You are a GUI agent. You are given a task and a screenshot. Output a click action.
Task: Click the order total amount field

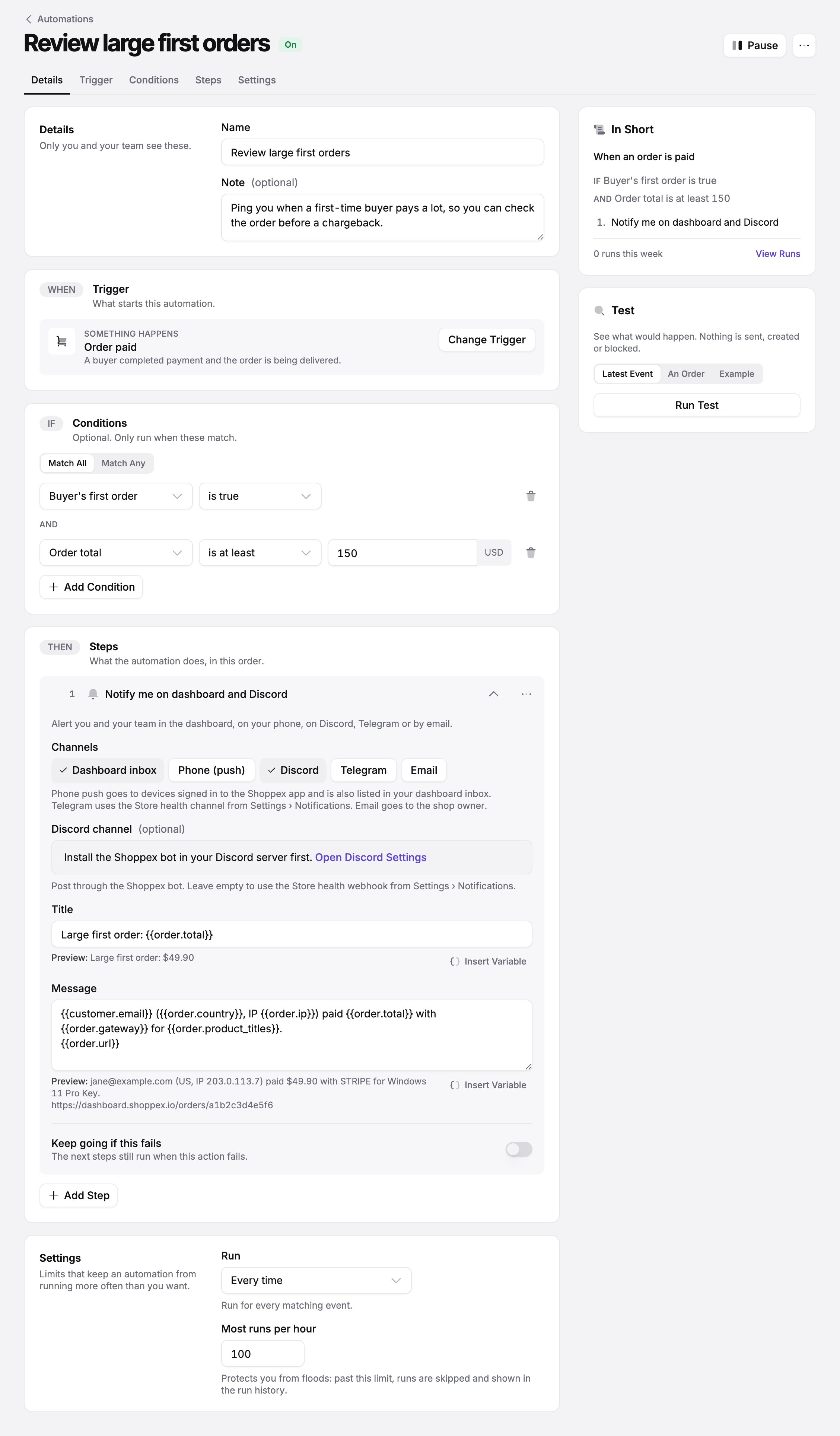coord(402,552)
